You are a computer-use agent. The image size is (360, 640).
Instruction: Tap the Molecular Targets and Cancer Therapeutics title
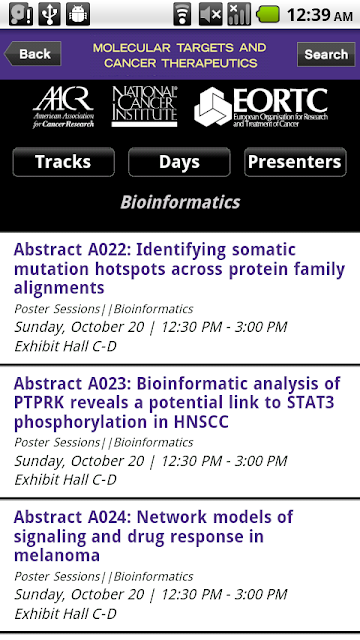pos(180,55)
